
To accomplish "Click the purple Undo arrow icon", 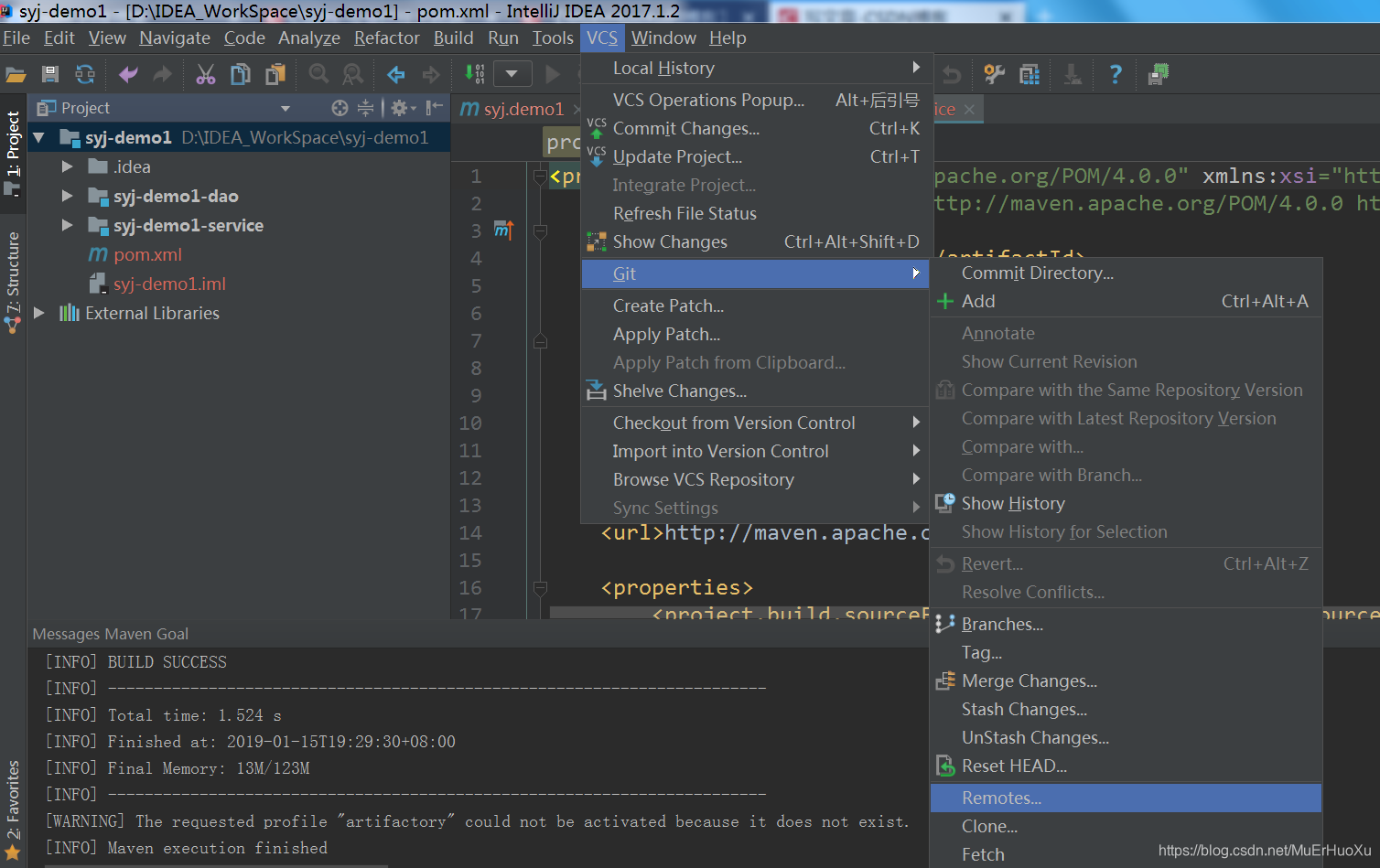I will [128, 74].
